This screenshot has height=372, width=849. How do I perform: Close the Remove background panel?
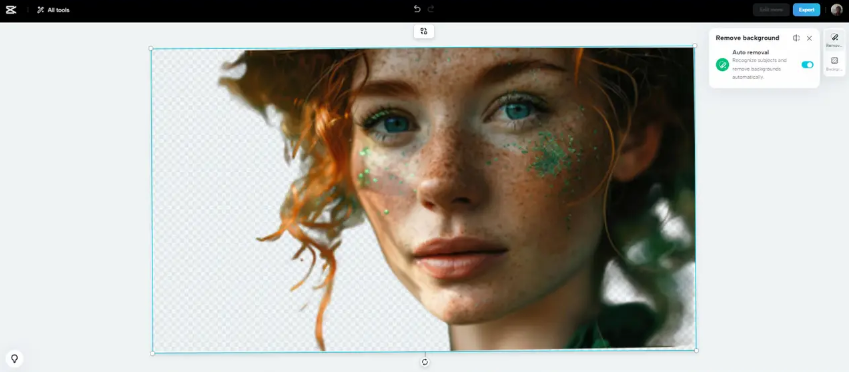809,38
